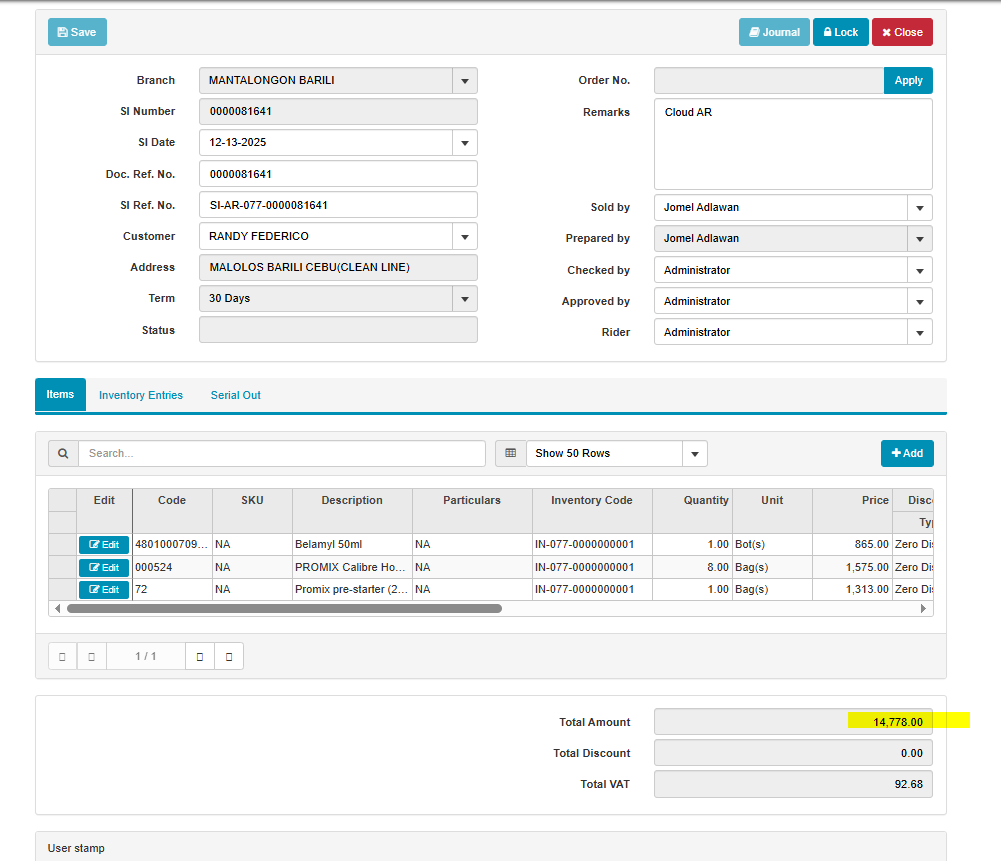This screenshot has width=1001, height=861.
Task: Edit the Belamyl 50ml item row
Action: pos(104,545)
